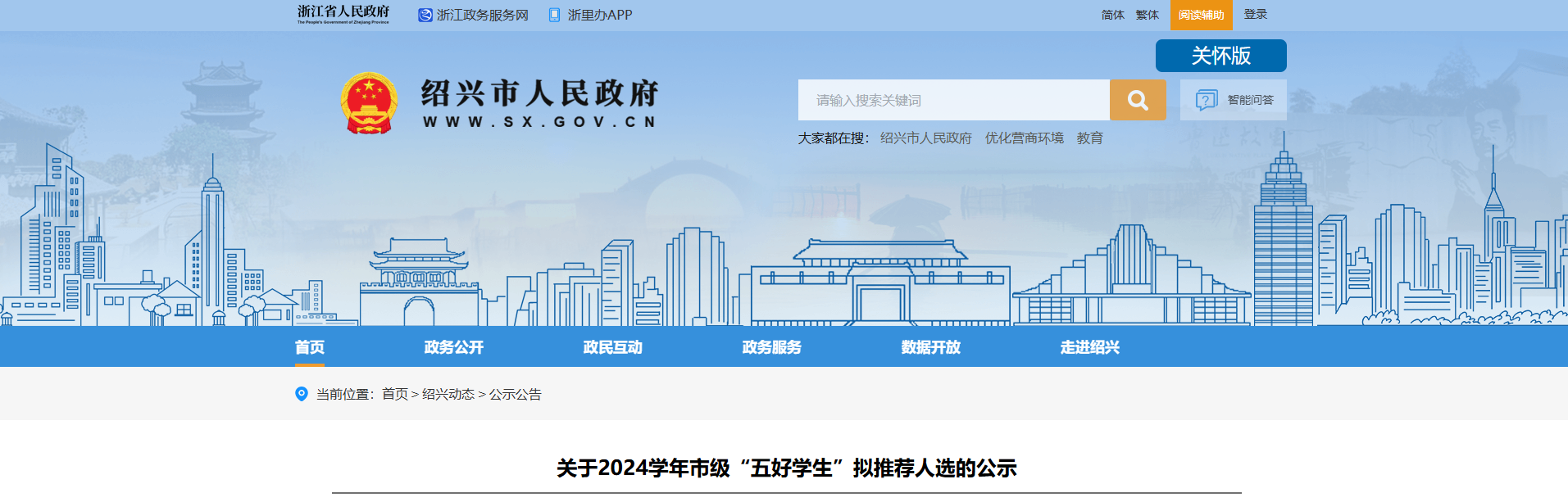The width and height of the screenshot is (1568, 502).
Task: Go to the 政民互动 tab
Action: pyautogui.click(x=612, y=347)
